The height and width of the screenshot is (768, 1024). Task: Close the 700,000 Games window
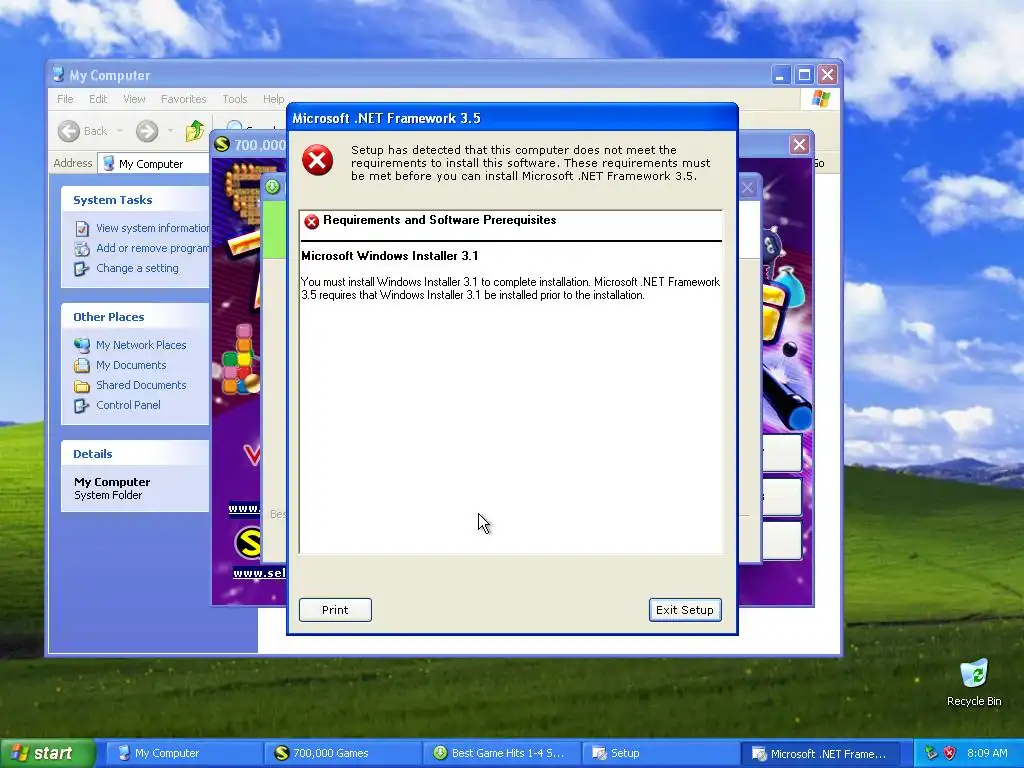pos(799,144)
